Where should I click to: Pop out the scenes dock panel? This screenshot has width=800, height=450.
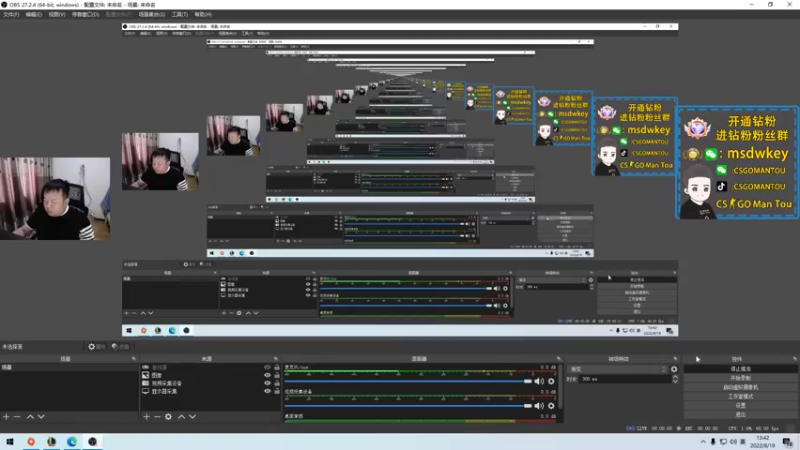coord(134,359)
